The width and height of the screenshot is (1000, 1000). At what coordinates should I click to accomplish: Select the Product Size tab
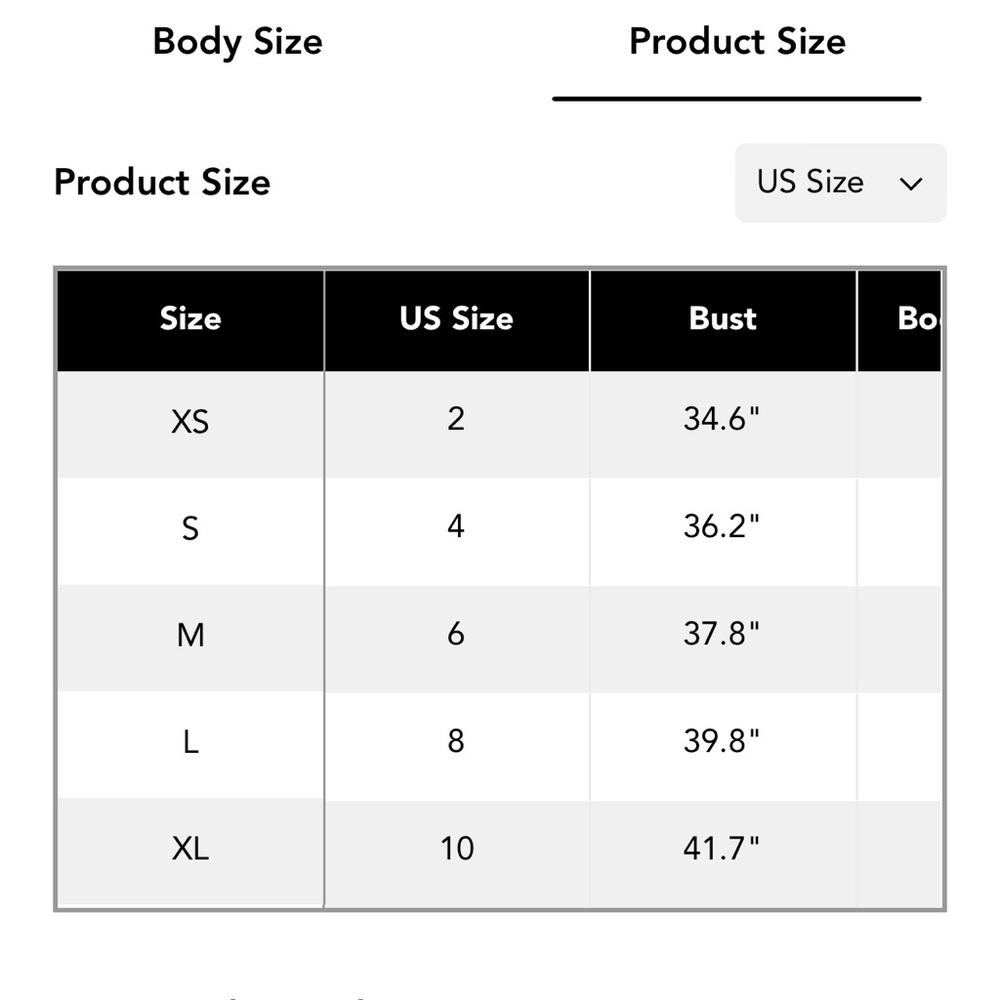coord(737,42)
